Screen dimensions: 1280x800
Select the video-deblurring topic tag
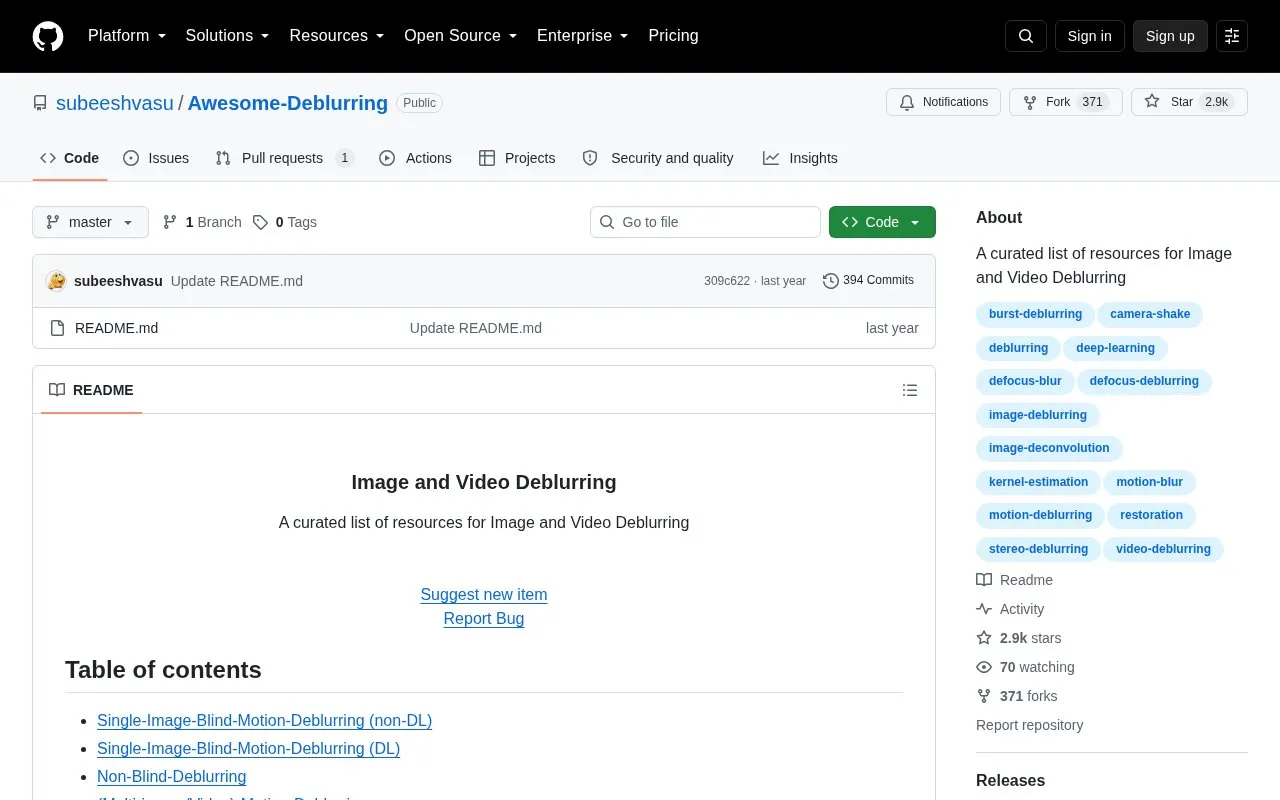[x=1163, y=549]
